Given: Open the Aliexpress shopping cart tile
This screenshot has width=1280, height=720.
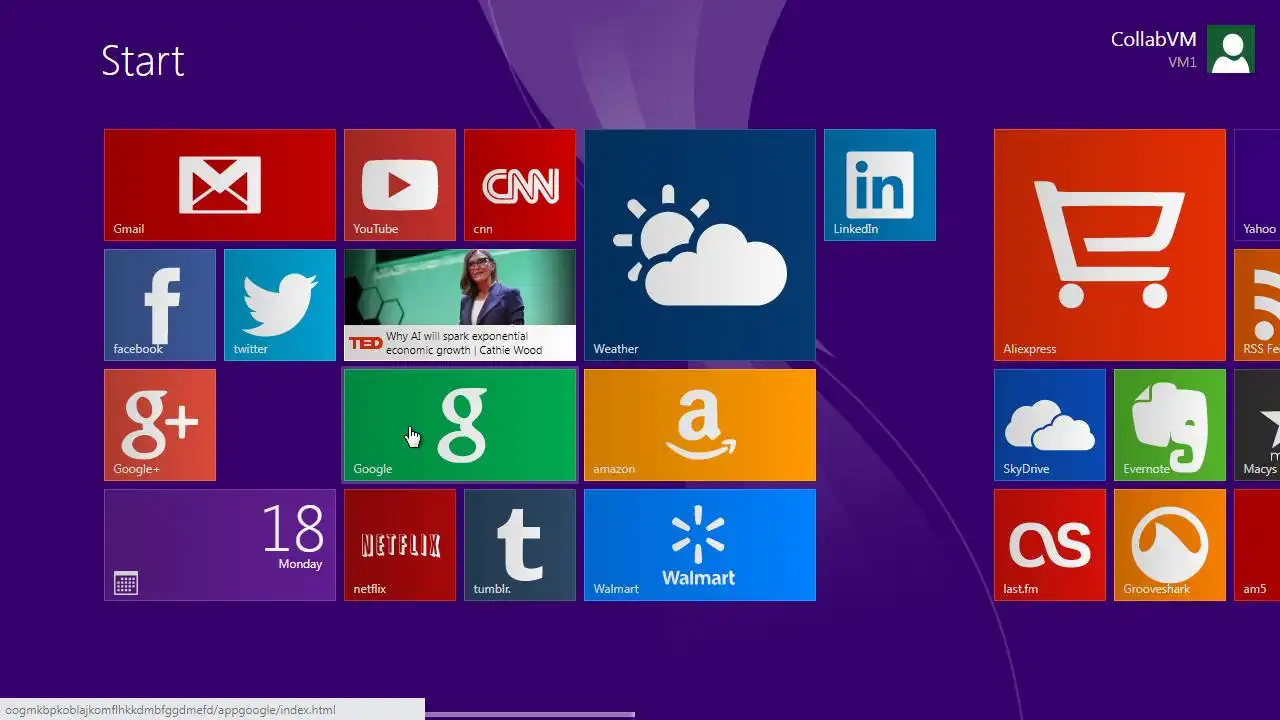Looking at the screenshot, I should pos(1110,245).
